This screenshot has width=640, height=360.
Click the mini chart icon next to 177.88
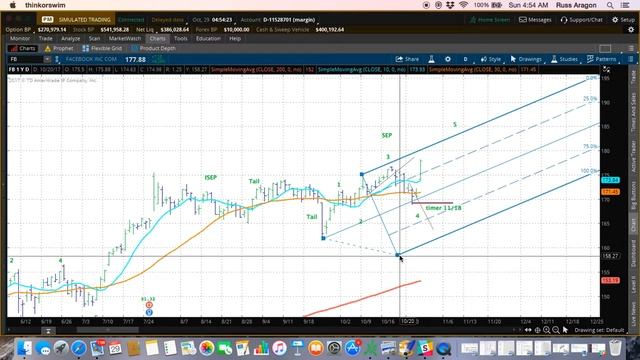(x=158, y=60)
